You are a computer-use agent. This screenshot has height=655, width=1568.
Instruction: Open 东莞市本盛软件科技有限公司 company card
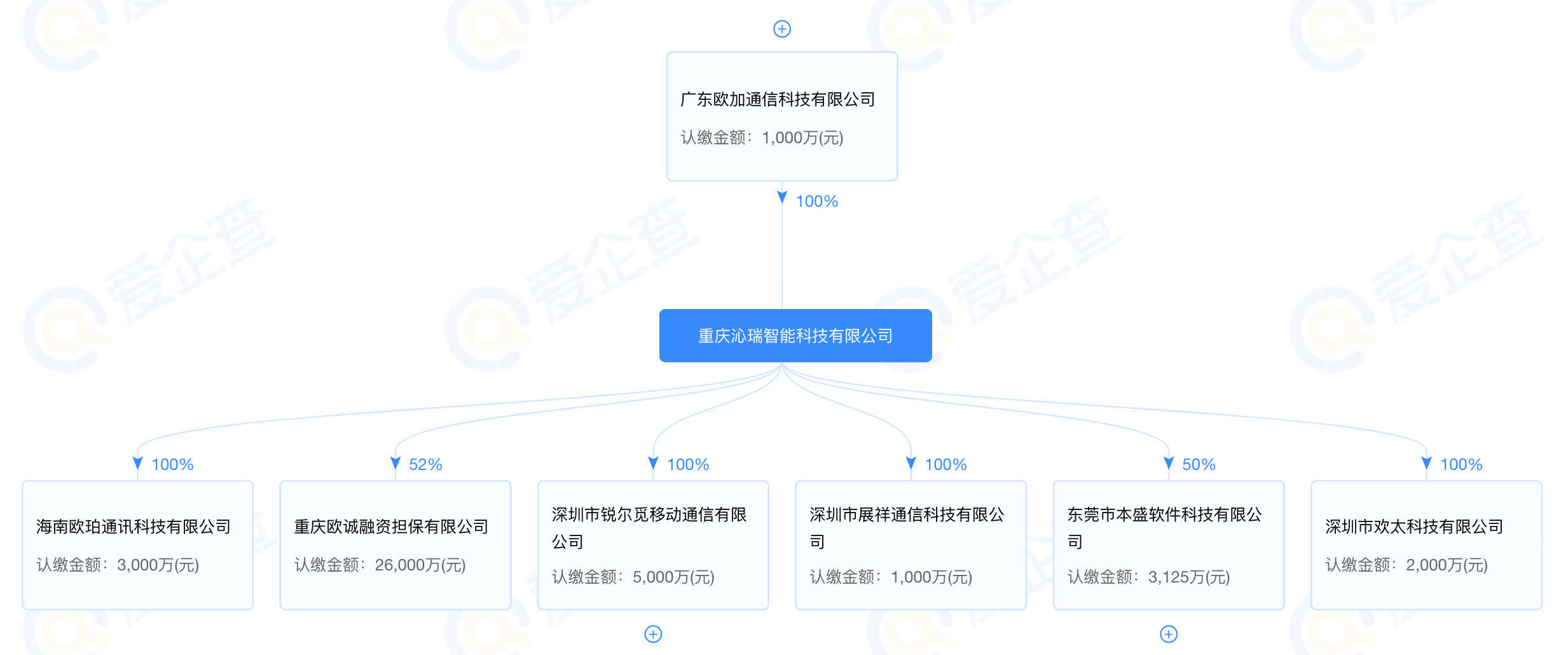click(1169, 545)
